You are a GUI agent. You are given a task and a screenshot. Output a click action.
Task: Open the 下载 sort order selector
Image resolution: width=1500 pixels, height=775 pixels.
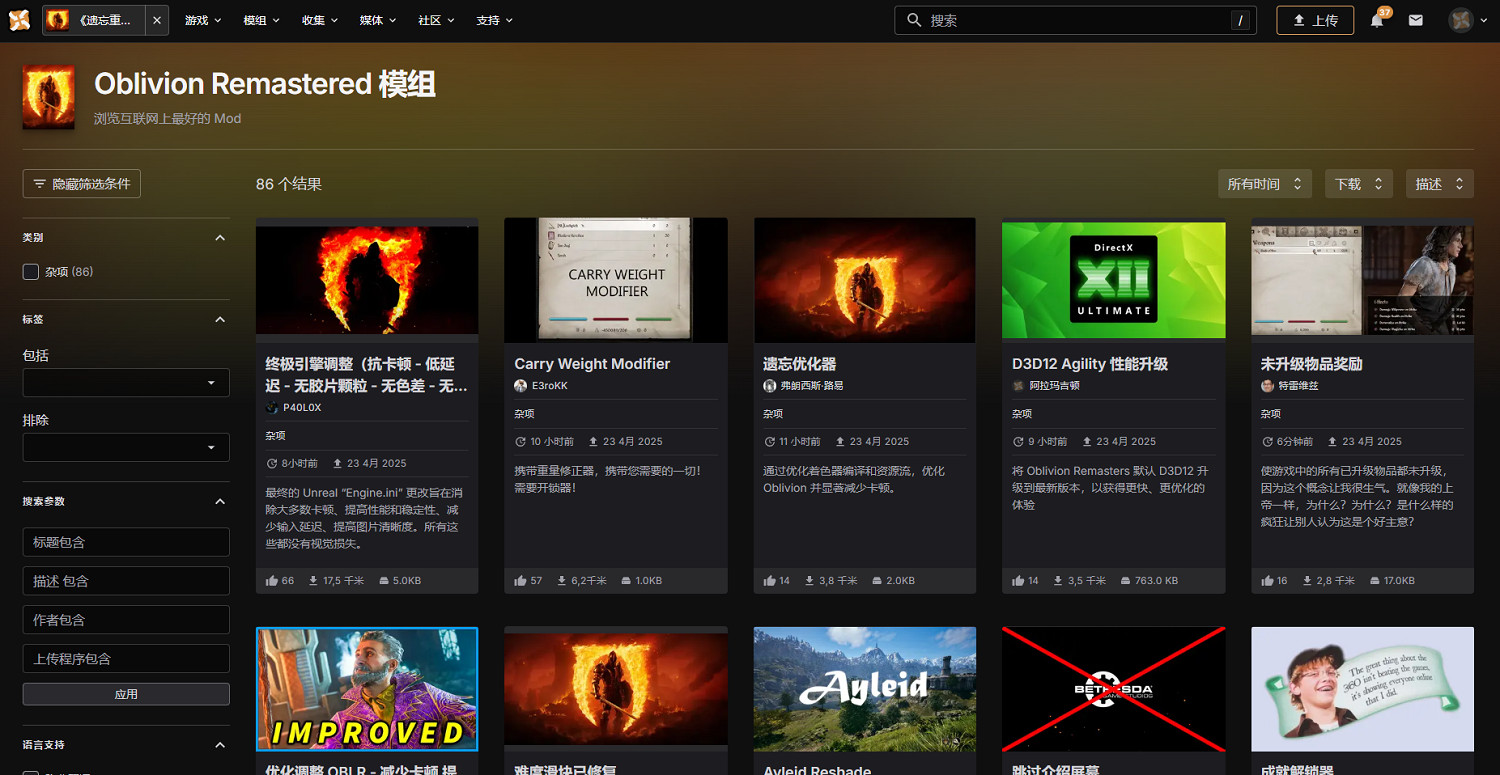(1358, 183)
